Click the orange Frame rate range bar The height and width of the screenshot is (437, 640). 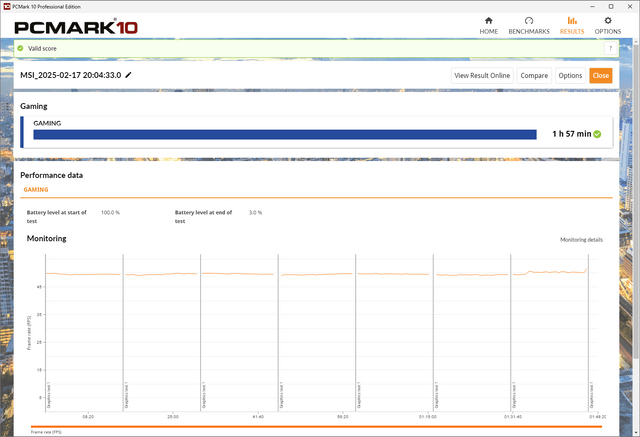(x=316, y=427)
